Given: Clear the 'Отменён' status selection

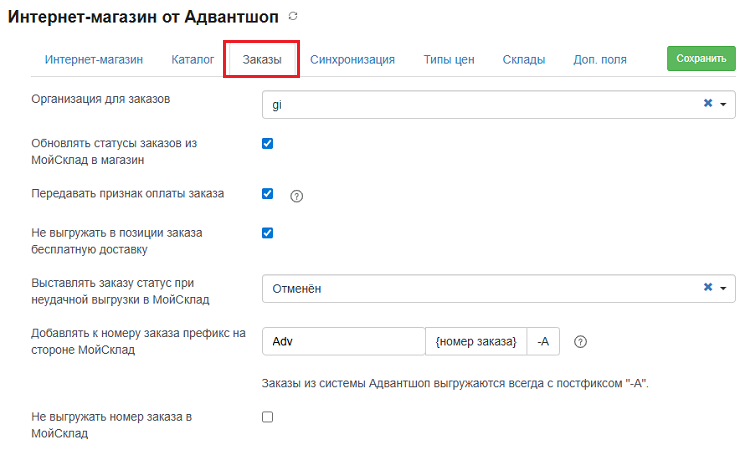Looking at the screenshot, I should (x=708, y=287).
